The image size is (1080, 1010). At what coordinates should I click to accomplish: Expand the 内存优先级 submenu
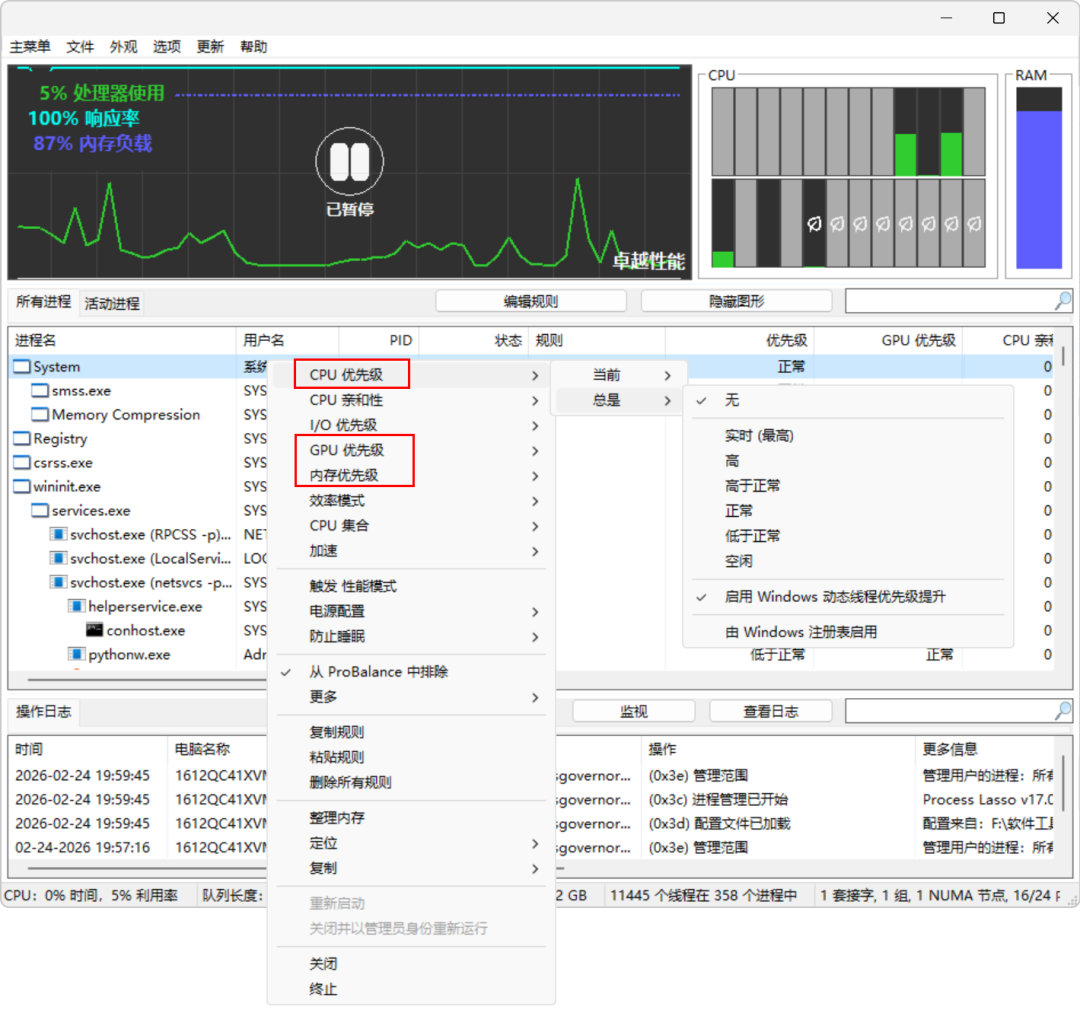click(411, 475)
